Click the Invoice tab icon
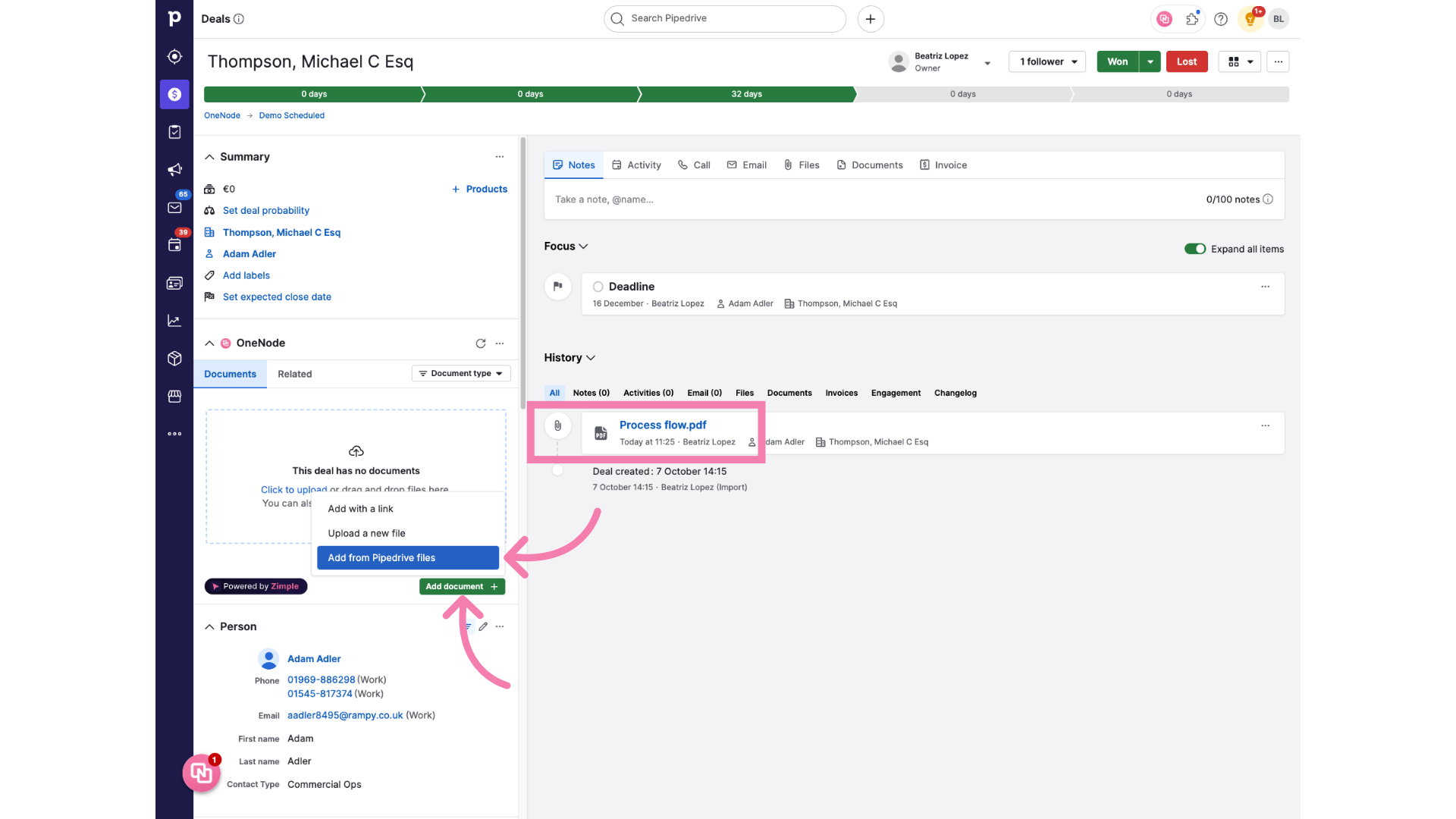Viewport: 1456px width, 819px height. coord(925,165)
